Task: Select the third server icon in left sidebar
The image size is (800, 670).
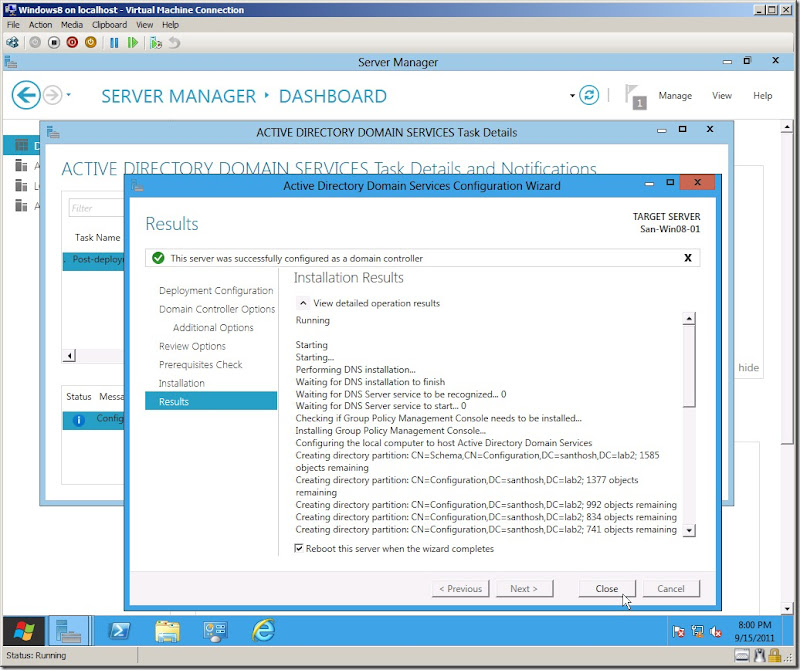Action: point(21,185)
